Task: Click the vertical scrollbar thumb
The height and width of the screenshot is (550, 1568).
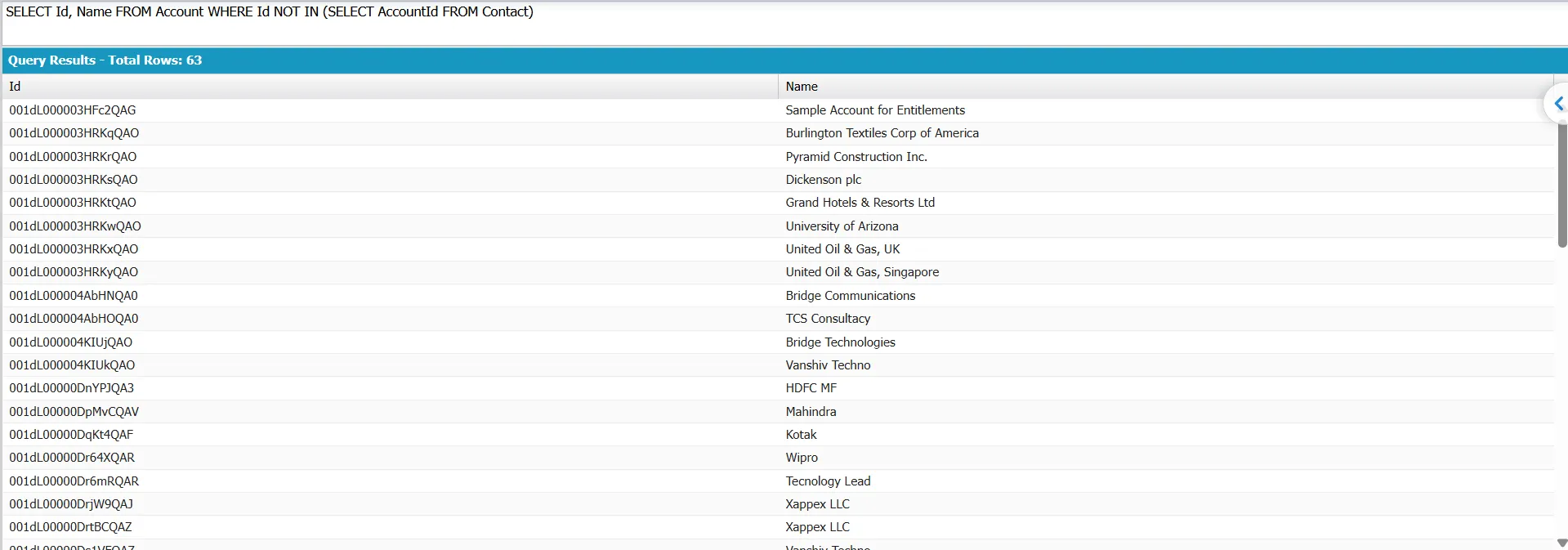Action: click(x=1562, y=185)
